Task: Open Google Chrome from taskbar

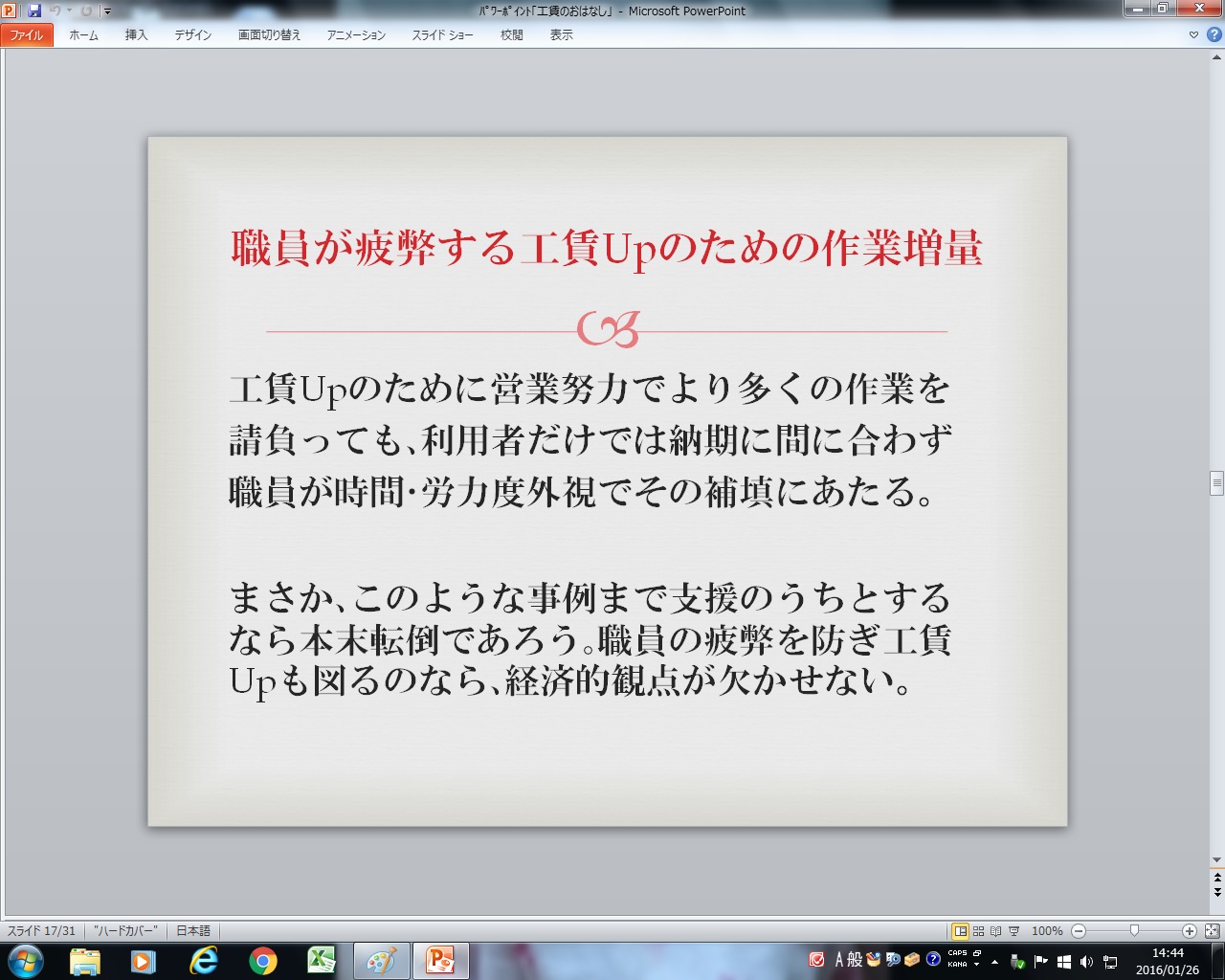Action: click(262, 961)
